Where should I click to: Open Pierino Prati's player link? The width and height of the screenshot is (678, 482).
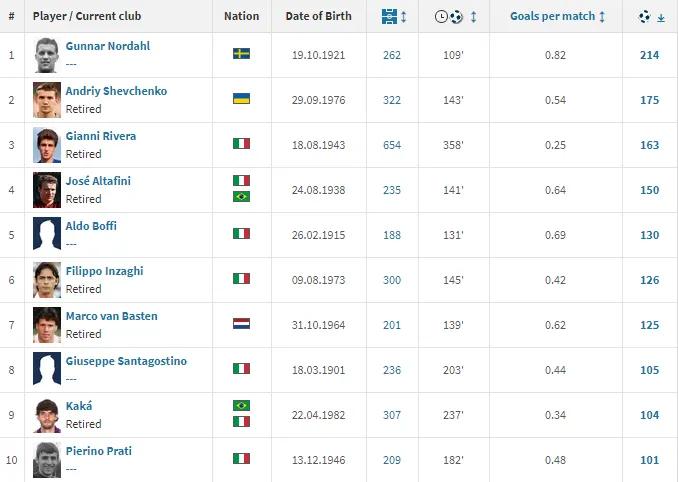pos(98,451)
